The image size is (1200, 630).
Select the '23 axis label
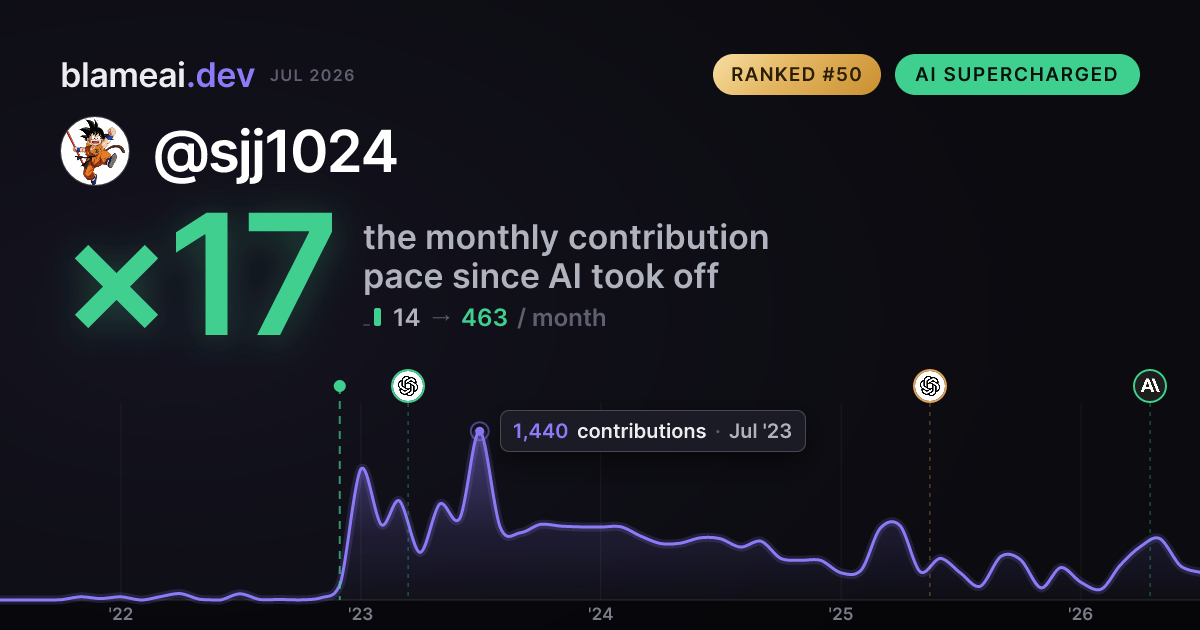(361, 613)
